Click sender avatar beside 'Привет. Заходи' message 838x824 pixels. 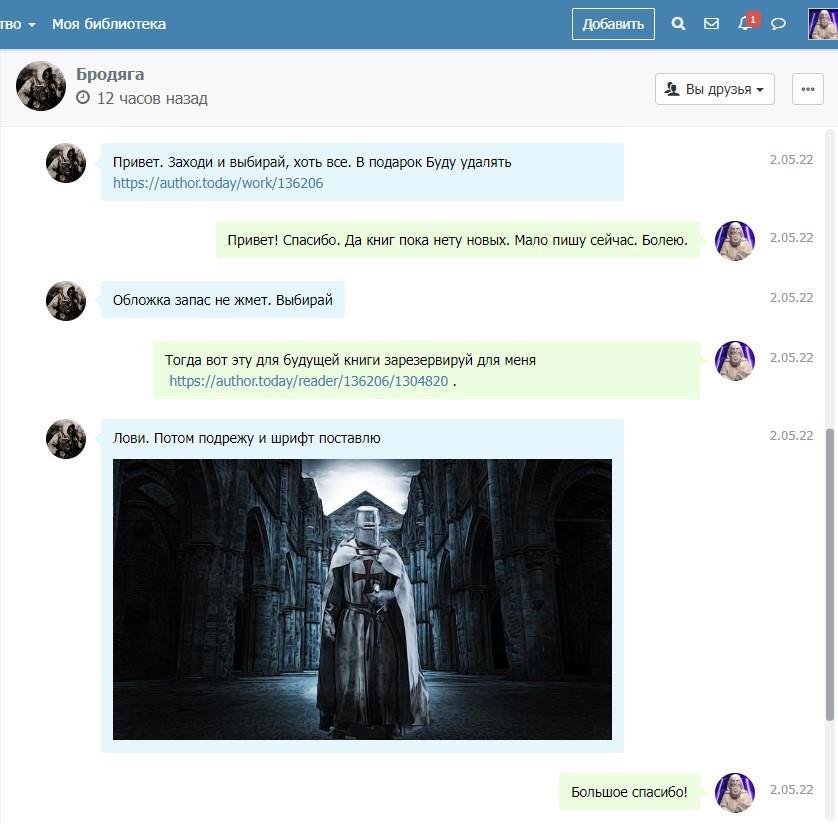66,163
